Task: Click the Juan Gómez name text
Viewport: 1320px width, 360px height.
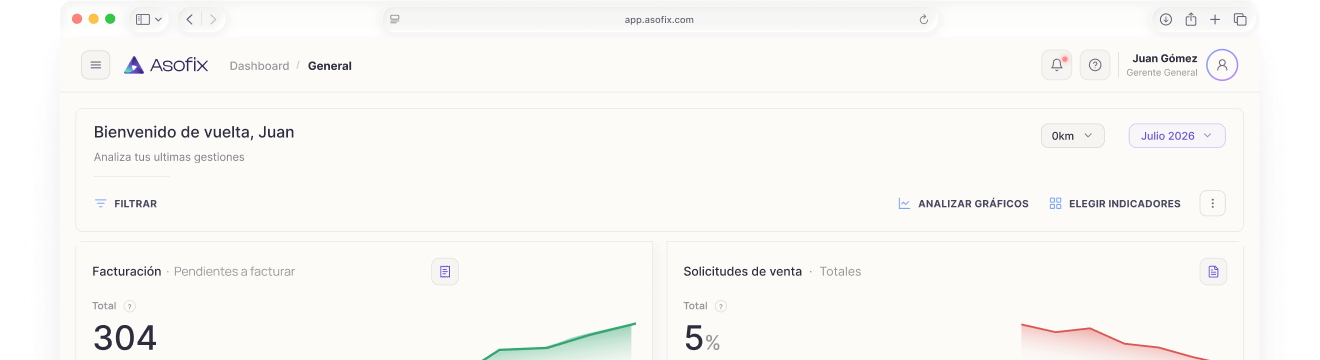Action: [x=1165, y=58]
